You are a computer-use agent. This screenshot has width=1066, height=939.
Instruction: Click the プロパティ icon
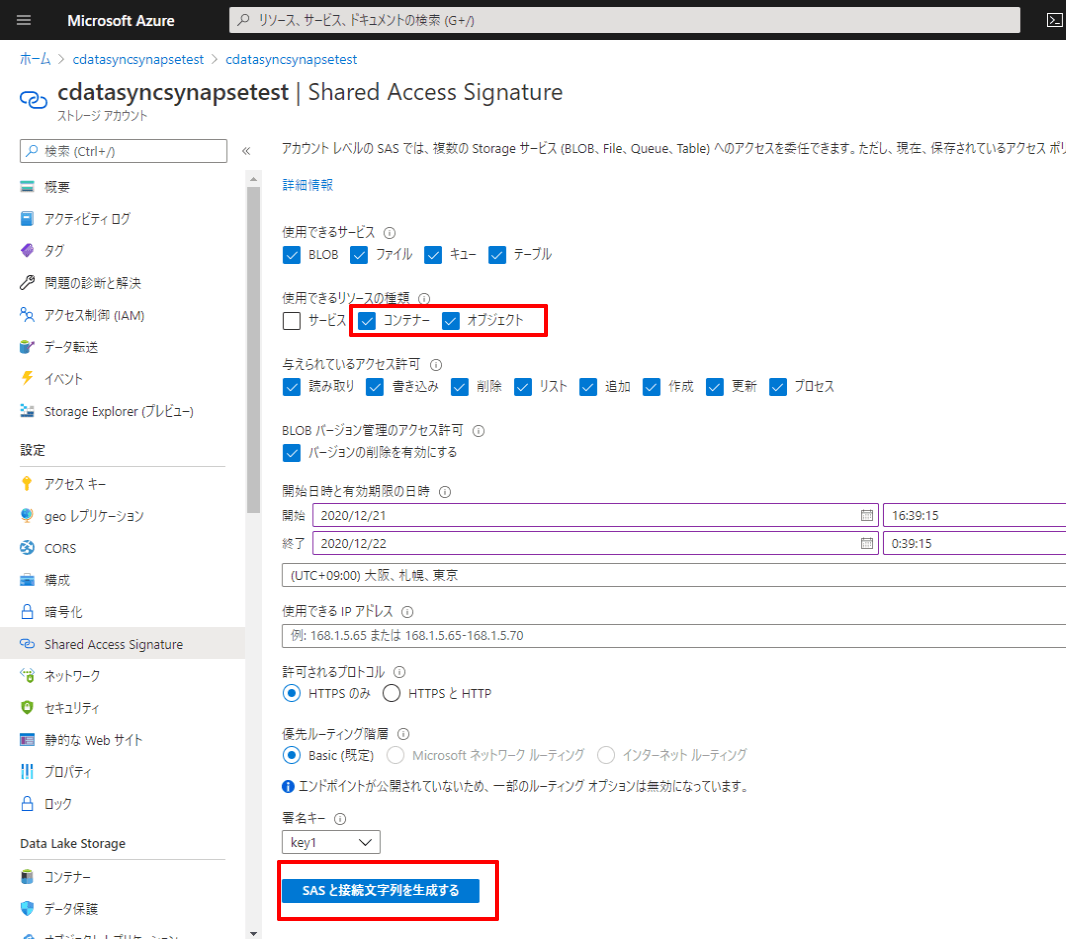pyautogui.click(x=27, y=771)
